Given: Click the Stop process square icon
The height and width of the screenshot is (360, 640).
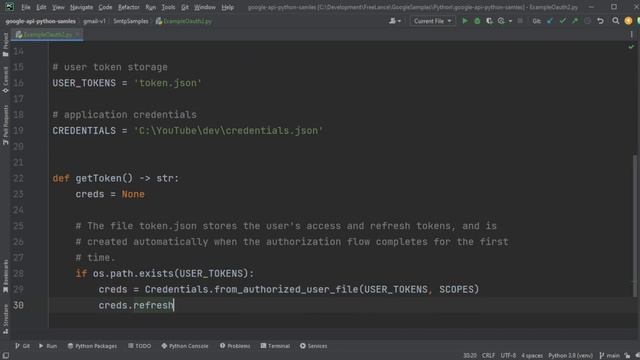Looking at the screenshot, I should click(520, 21).
